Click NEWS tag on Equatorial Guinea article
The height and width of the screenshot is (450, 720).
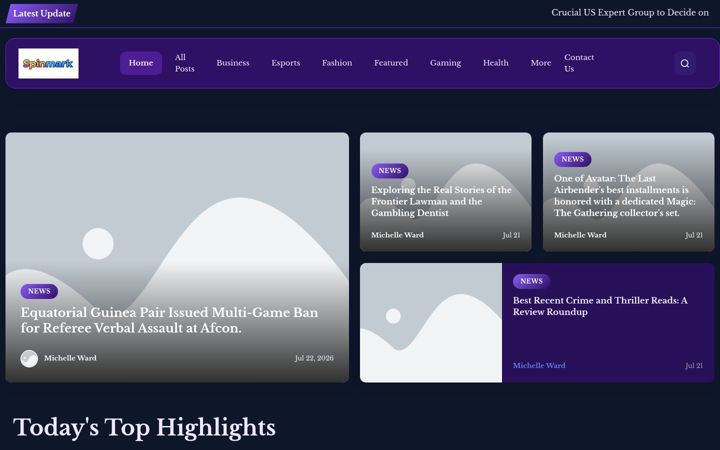39,291
